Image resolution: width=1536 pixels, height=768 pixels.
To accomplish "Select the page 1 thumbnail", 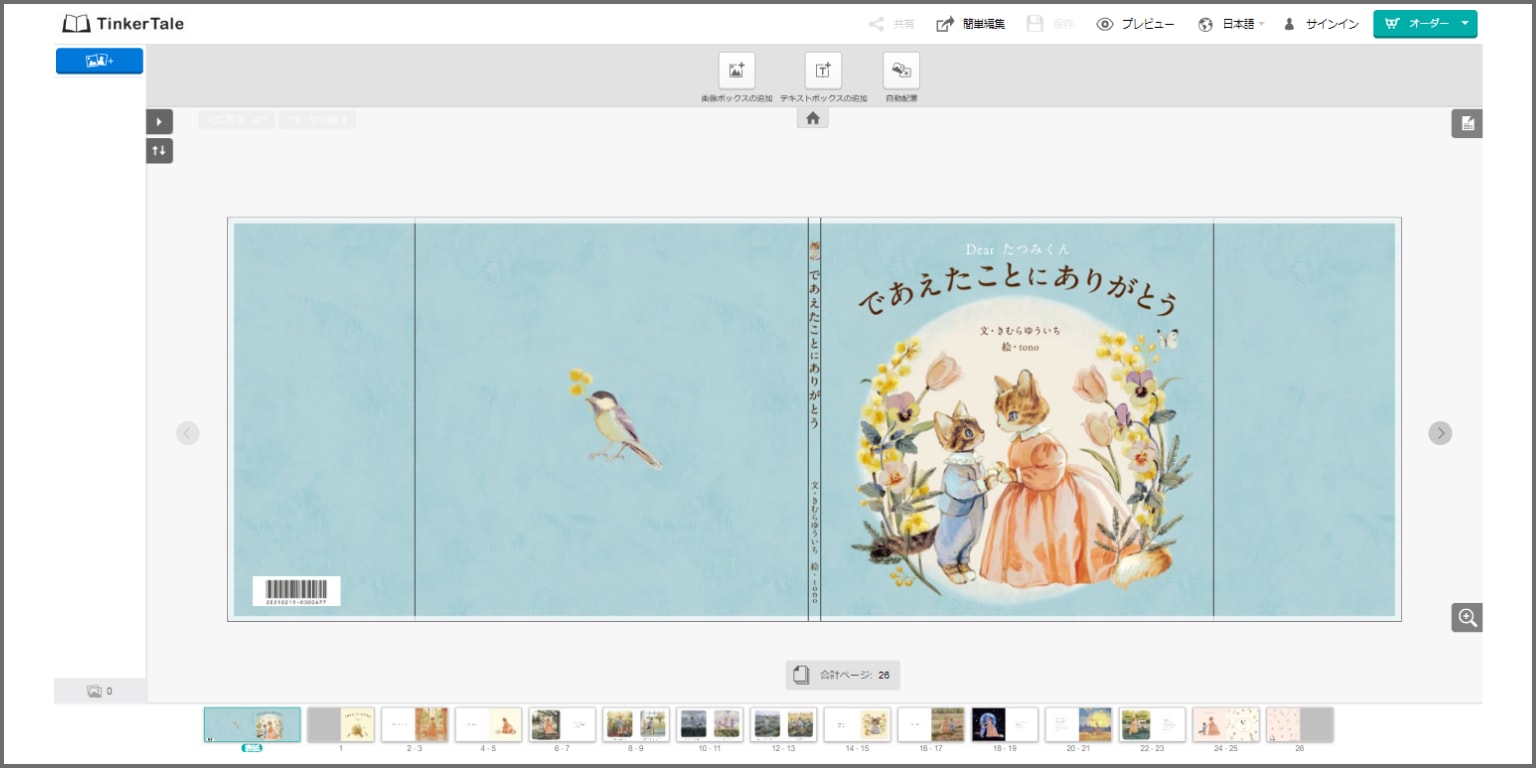I will (x=341, y=725).
